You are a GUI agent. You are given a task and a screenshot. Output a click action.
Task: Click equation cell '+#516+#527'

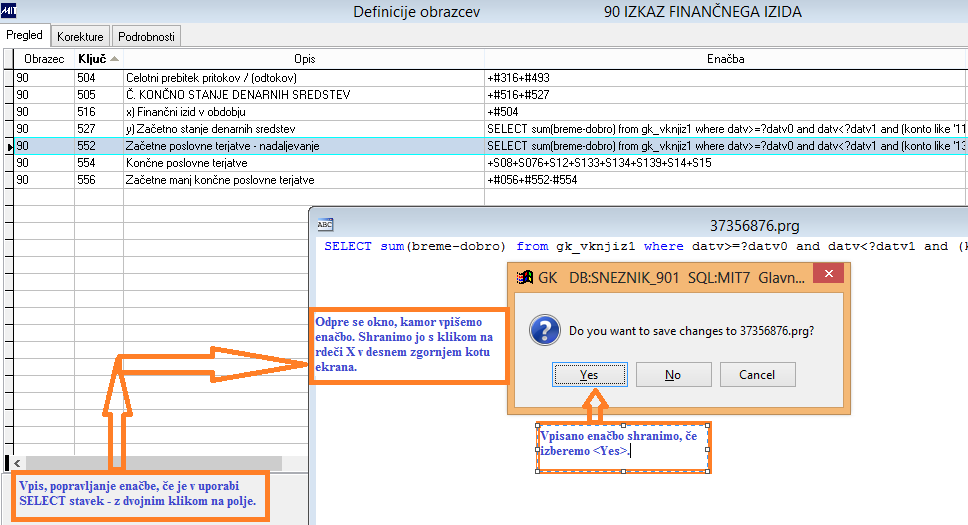click(725, 94)
